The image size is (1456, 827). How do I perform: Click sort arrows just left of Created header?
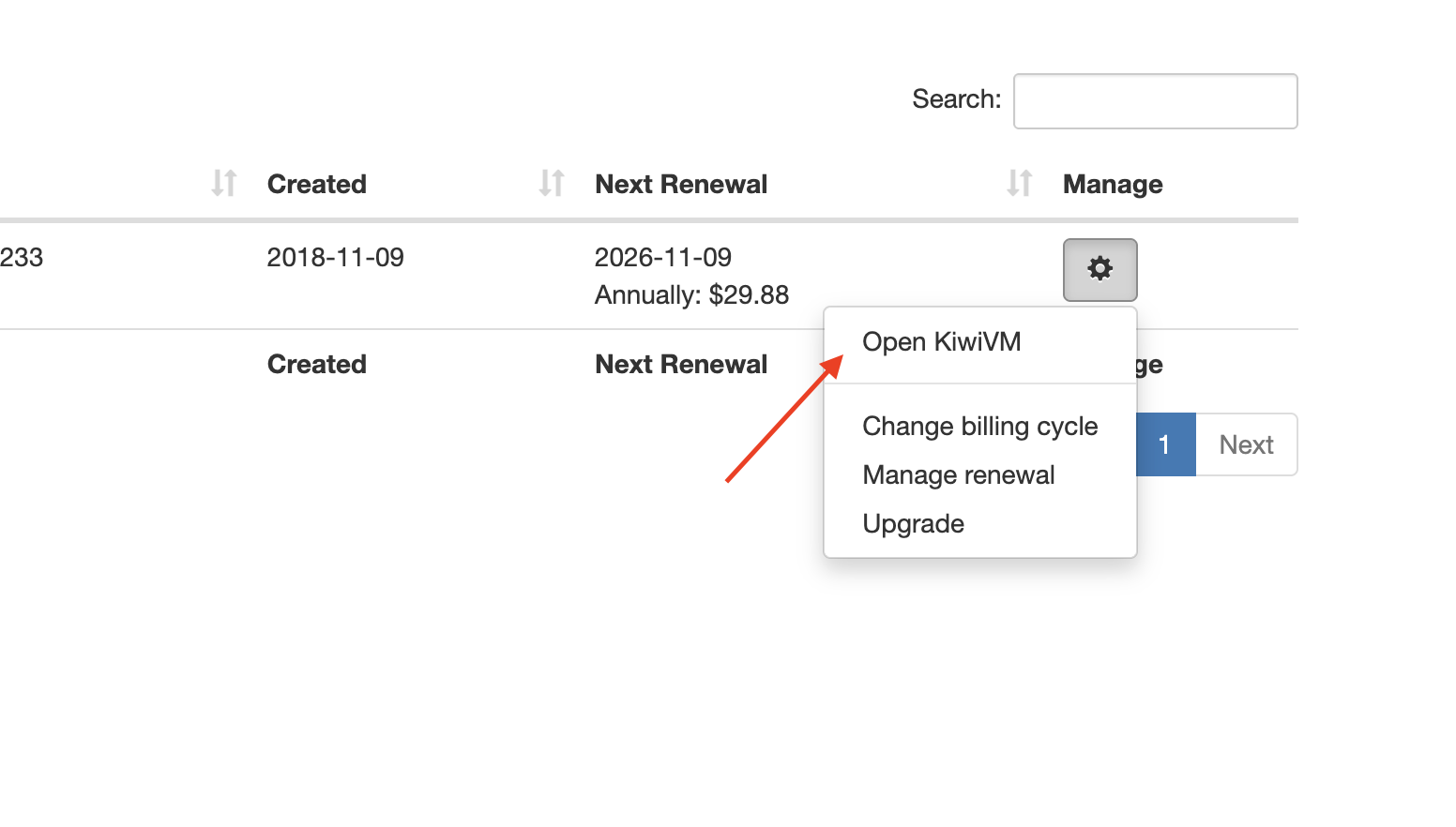point(224,183)
